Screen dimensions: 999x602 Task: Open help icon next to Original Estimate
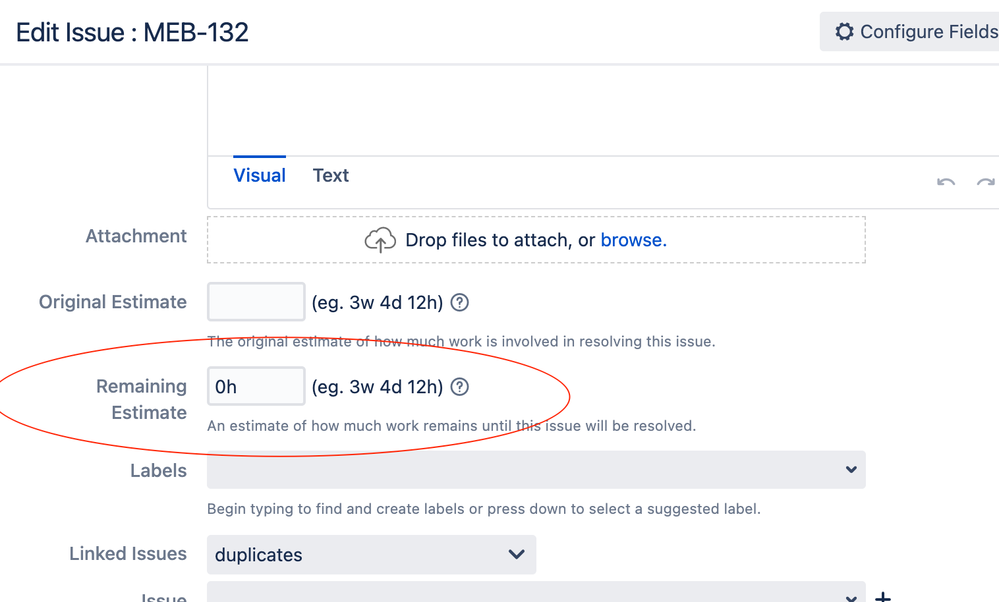459,302
